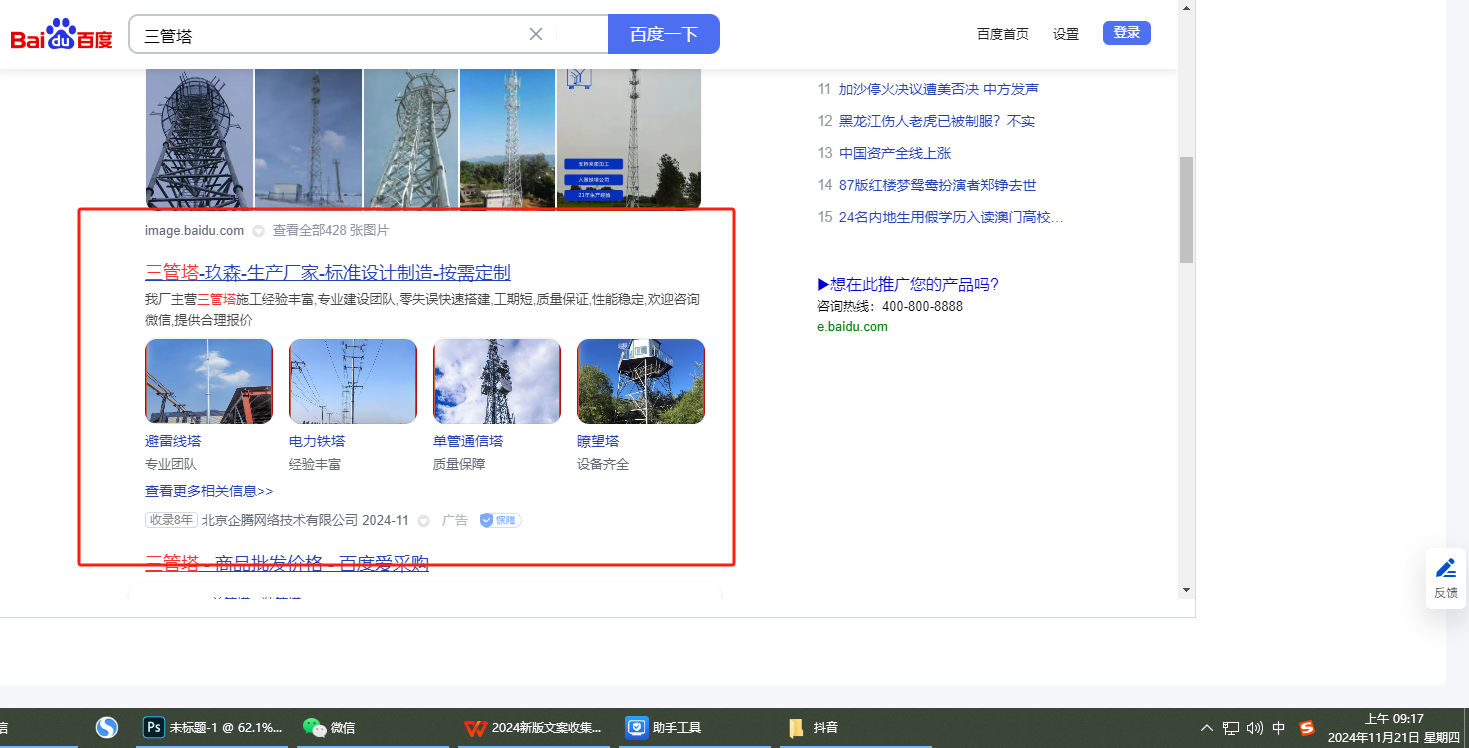Open the Sogou browser icon in the taskbar
Image resolution: width=1469 pixels, height=748 pixels.
(x=107, y=728)
